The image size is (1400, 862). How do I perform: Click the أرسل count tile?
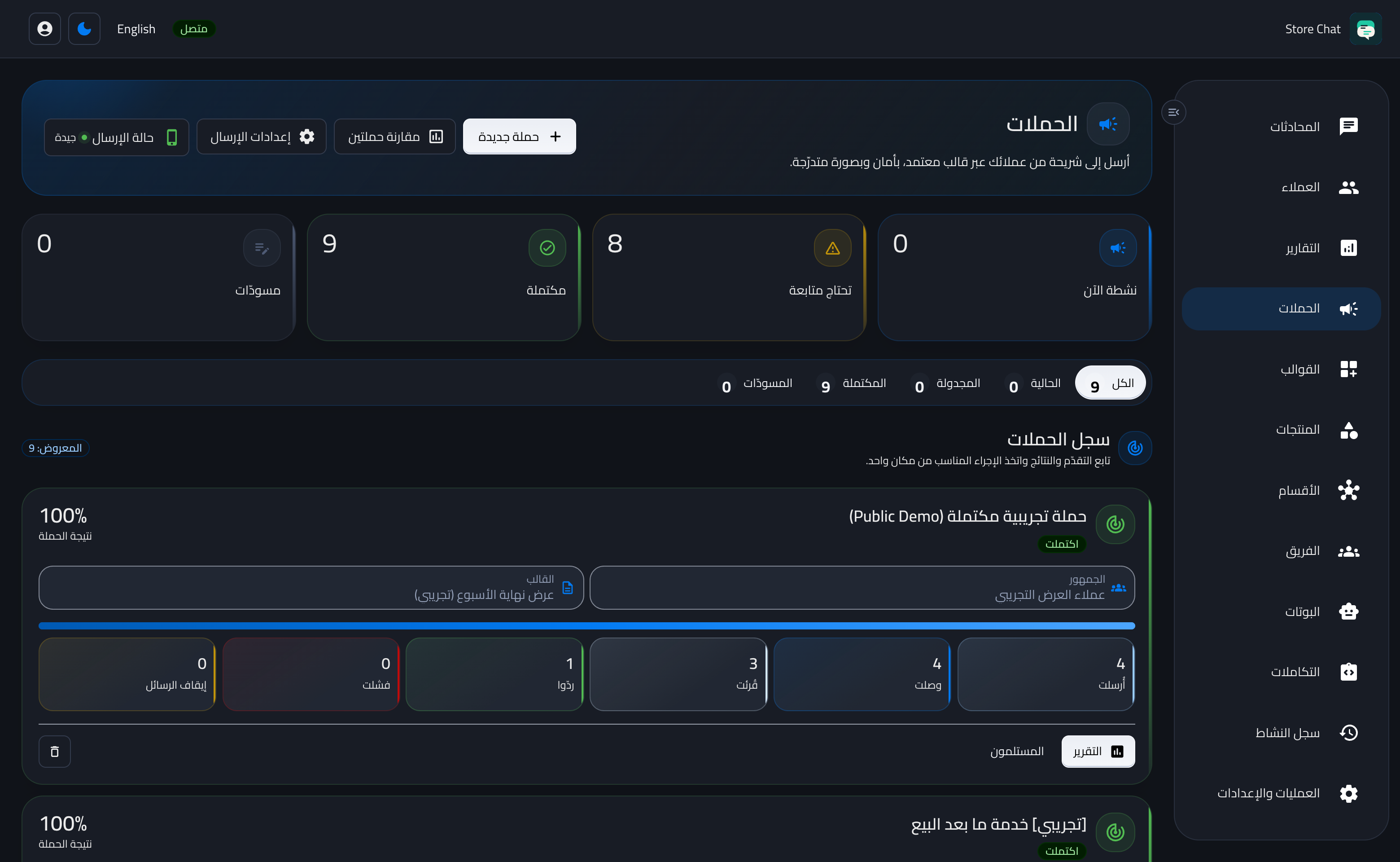click(x=1046, y=674)
